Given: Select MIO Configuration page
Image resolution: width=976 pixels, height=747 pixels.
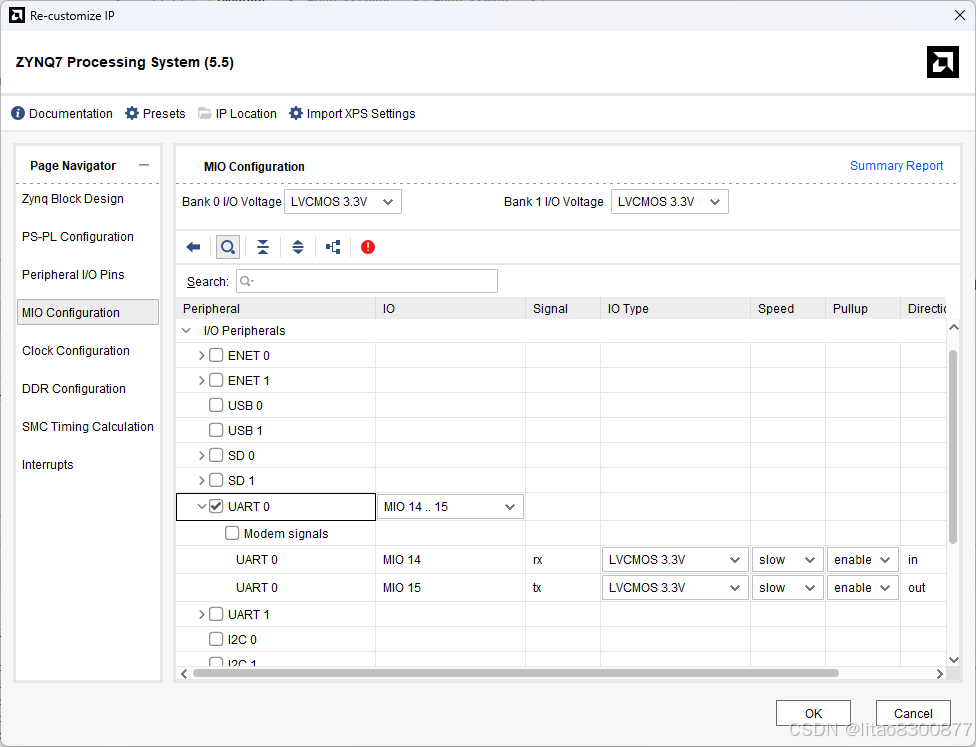Looking at the screenshot, I should coord(88,312).
